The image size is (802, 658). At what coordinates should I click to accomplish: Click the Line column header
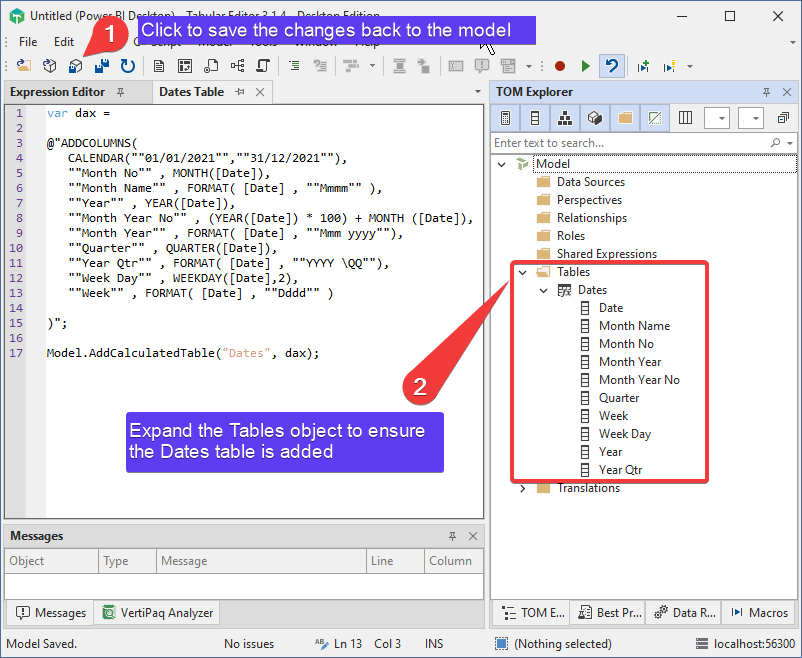[x=395, y=561]
